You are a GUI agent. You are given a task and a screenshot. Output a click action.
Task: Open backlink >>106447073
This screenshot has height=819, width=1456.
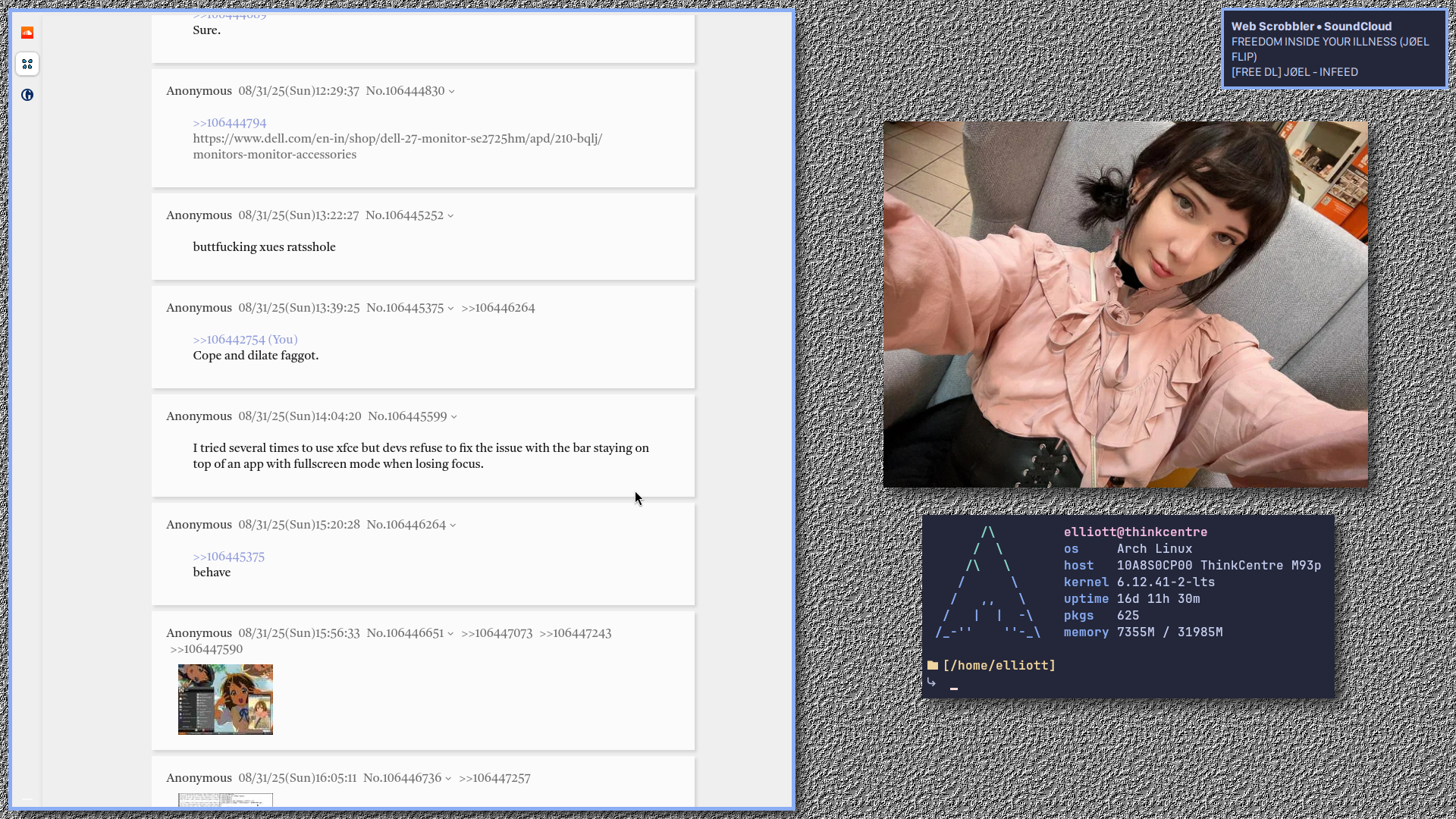coord(497,633)
